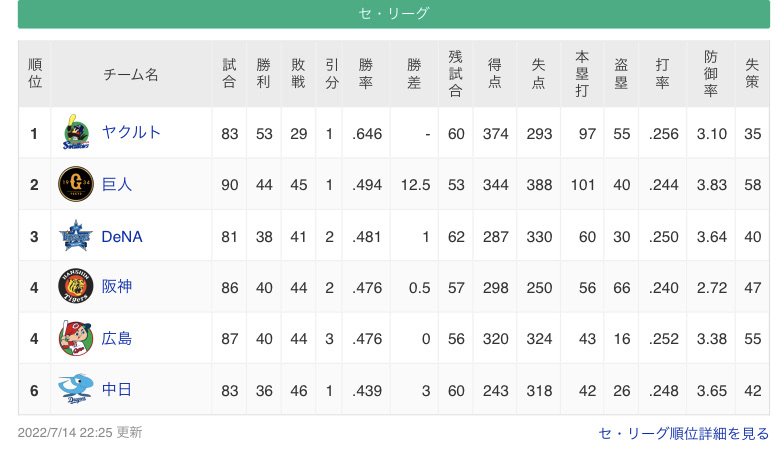This screenshot has width=784, height=458.
Task: Open the 中日 team link
Action: tap(116, 389)
